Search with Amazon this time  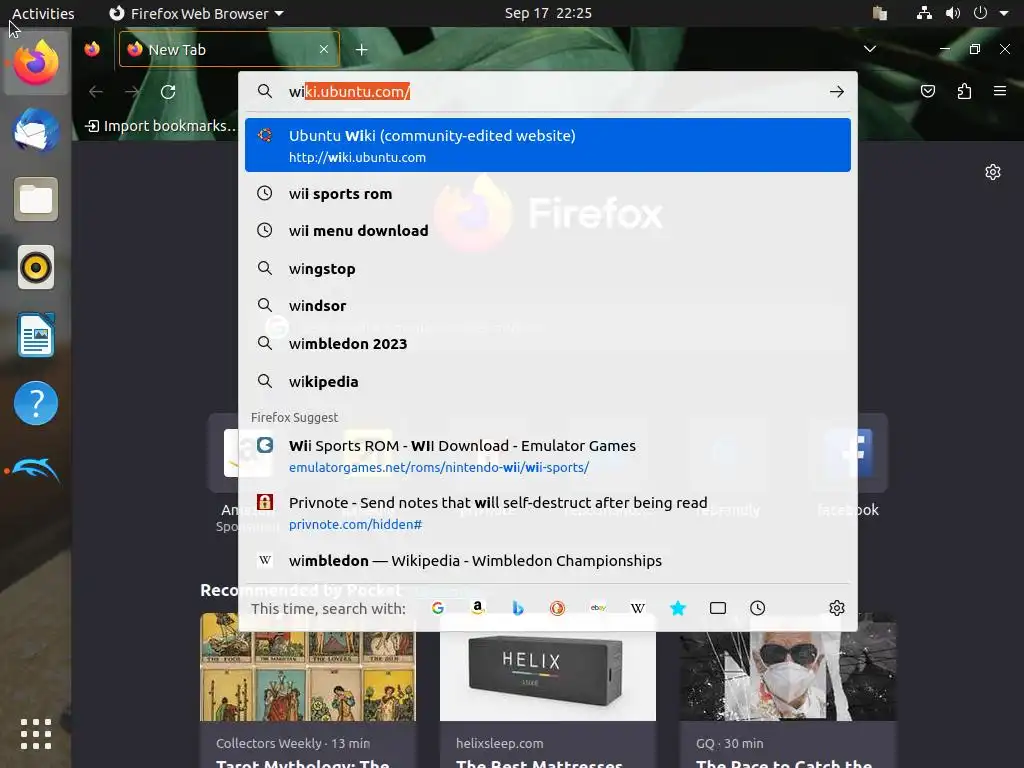(x=477, y=608)
